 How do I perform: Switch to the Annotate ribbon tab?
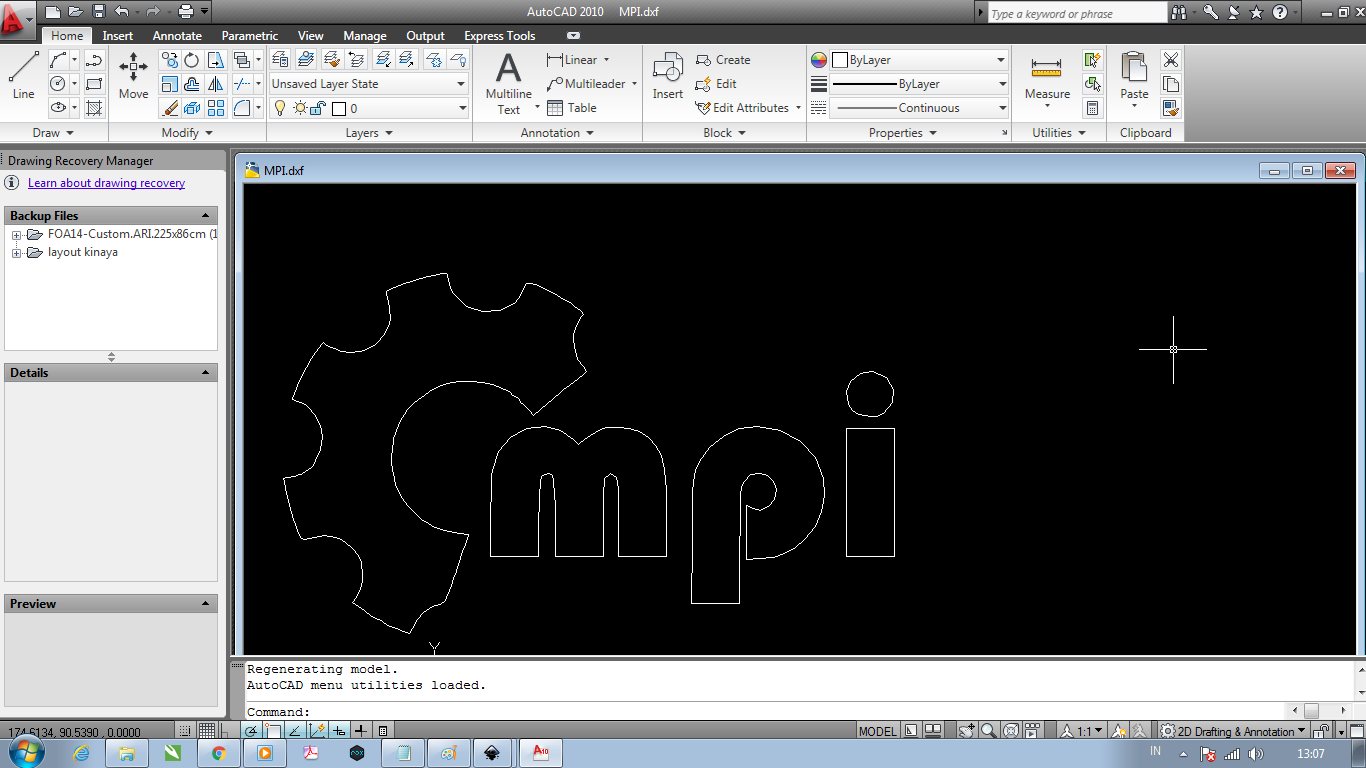(x=176, y=35)
